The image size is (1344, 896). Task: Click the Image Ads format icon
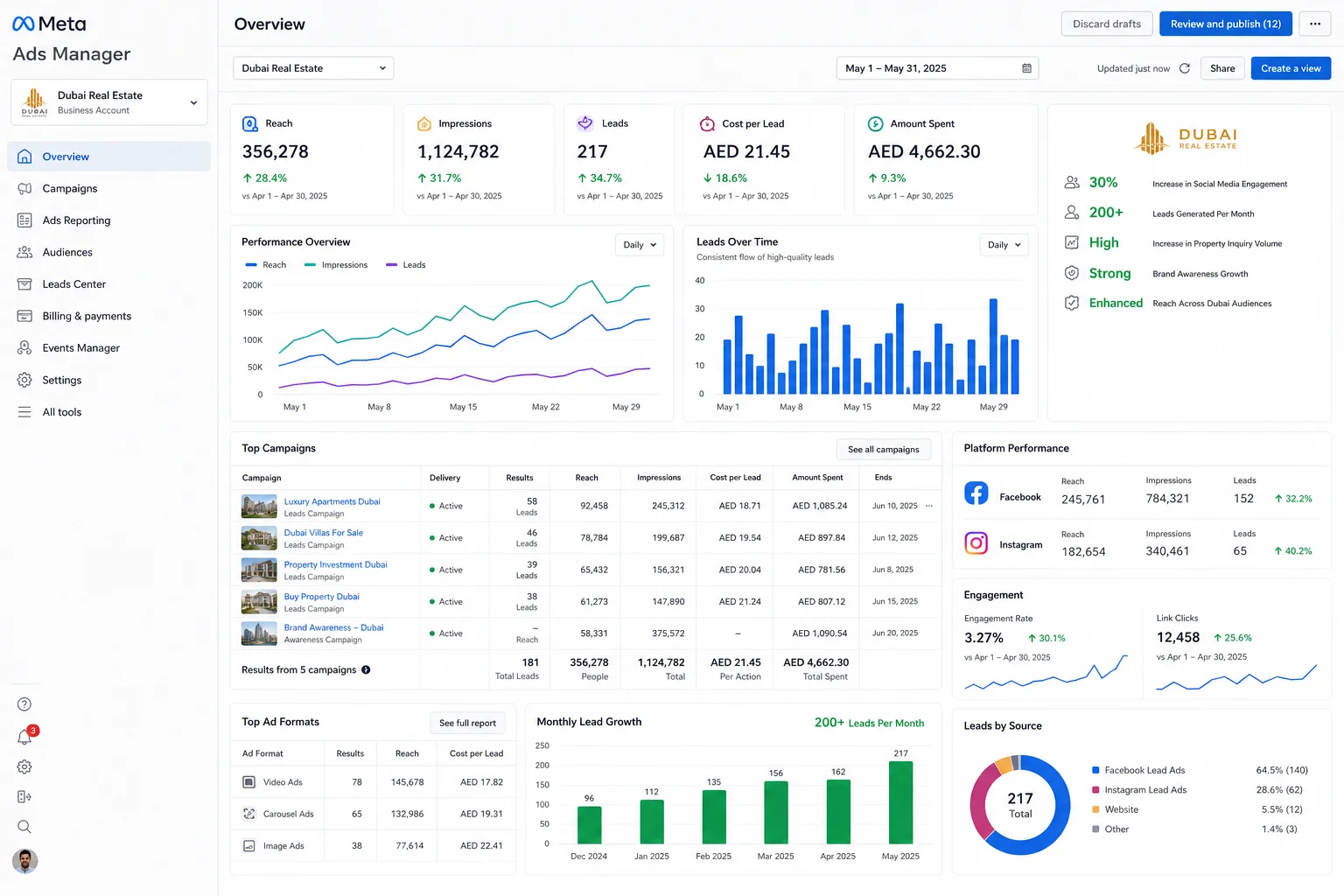coord(249,846)
